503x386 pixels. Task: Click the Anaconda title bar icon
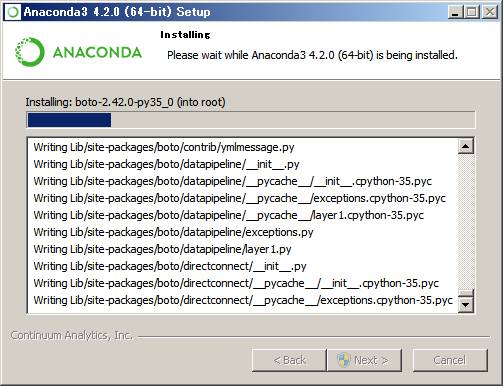point(13,12)
